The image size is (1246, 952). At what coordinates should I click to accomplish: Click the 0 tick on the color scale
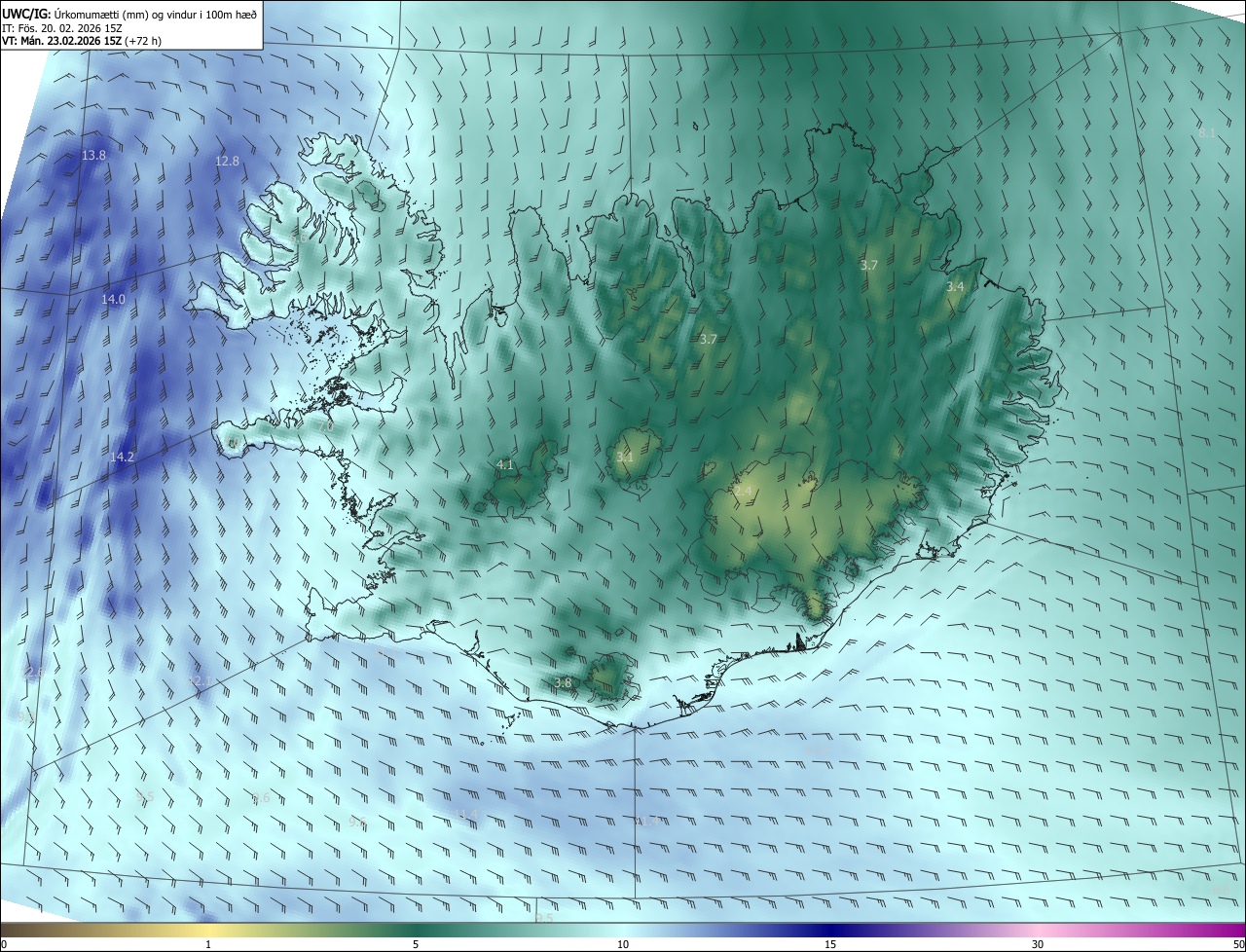click(4, 944)
